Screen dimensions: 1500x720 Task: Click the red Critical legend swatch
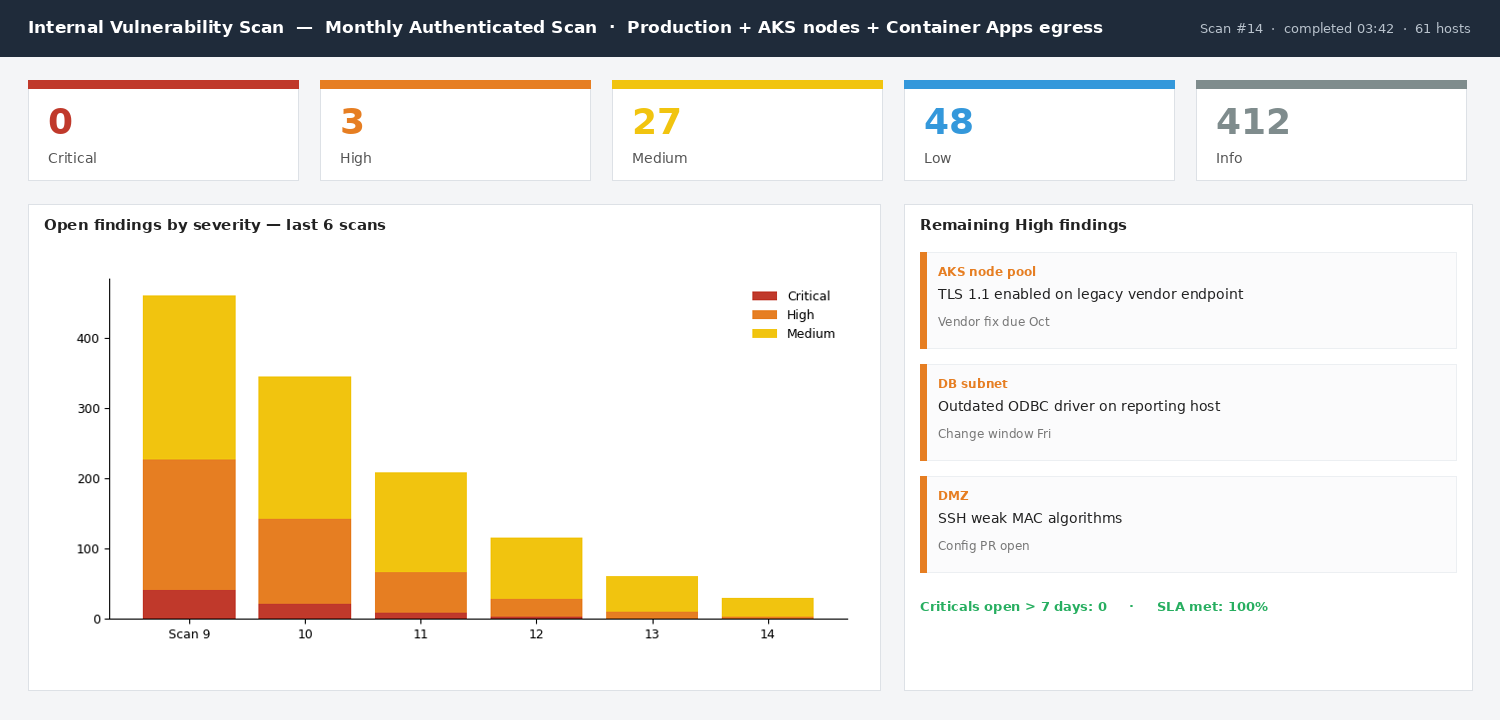tap(764, 296)
